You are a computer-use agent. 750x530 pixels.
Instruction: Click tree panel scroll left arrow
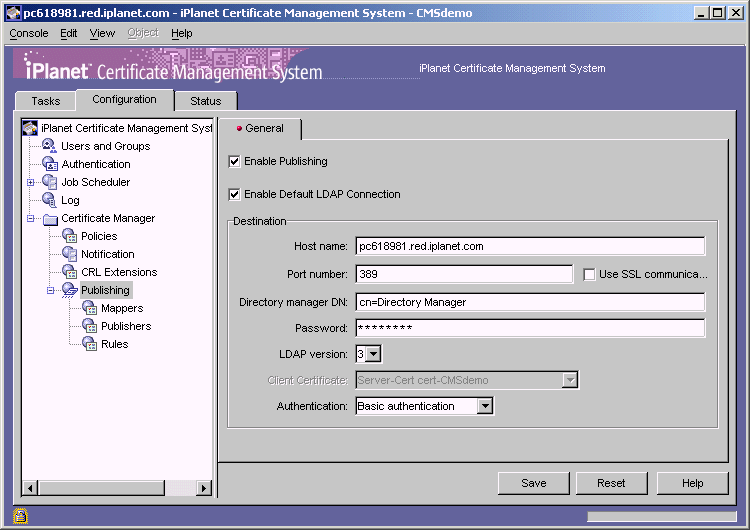(30, 488)
